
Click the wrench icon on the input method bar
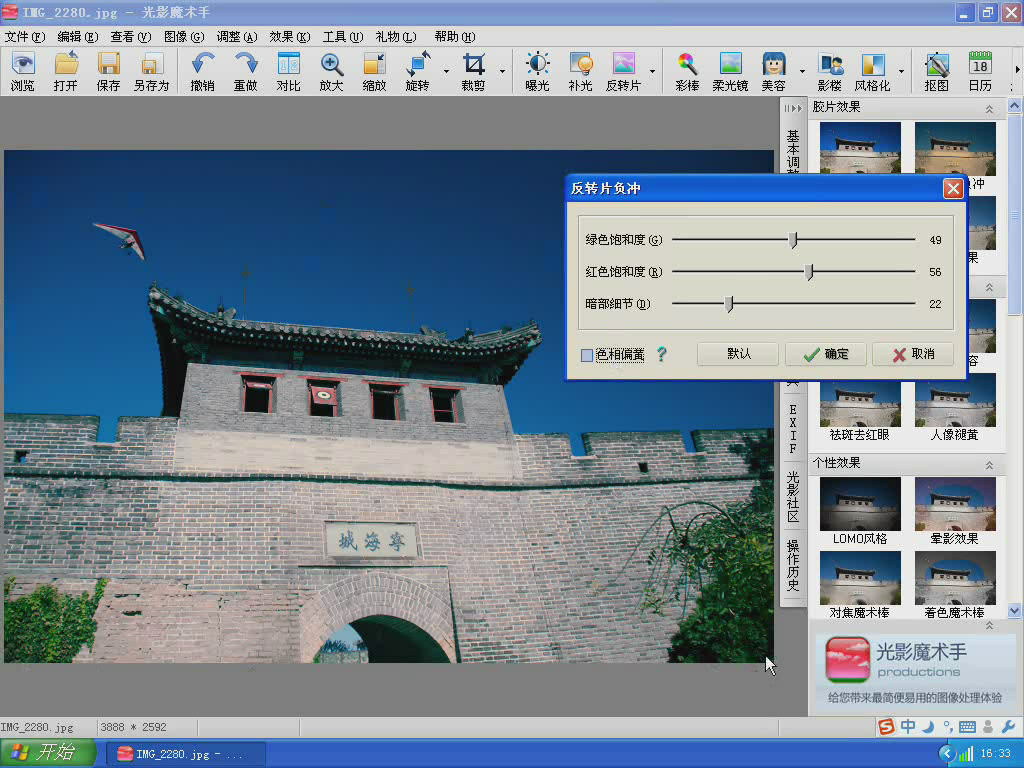tap(1008, 726)
